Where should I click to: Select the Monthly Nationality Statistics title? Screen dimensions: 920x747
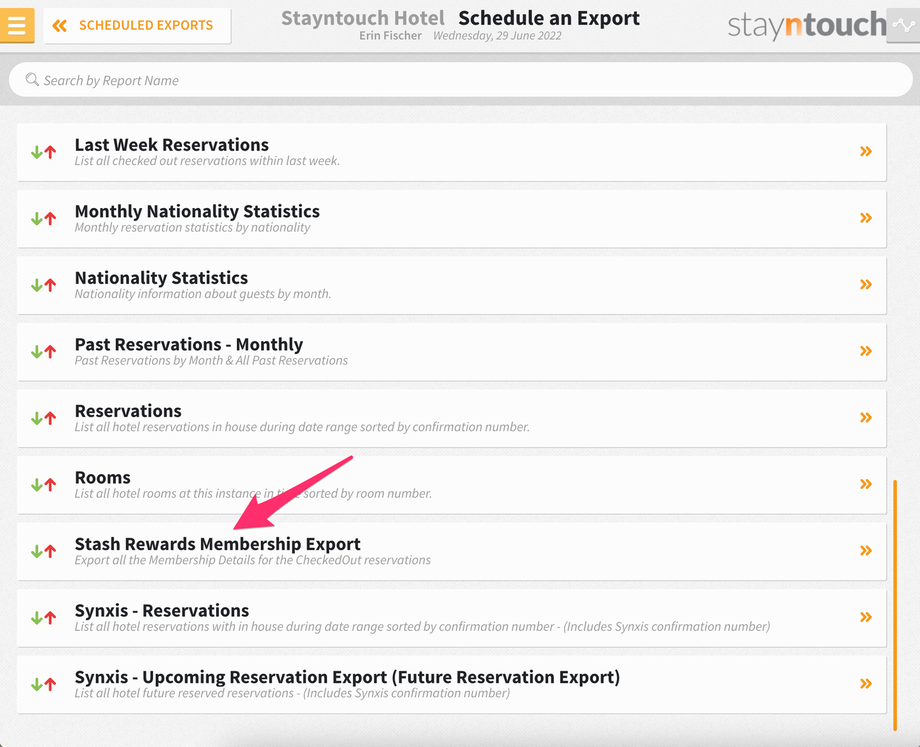pyautogui.click(x=197, y=211)
